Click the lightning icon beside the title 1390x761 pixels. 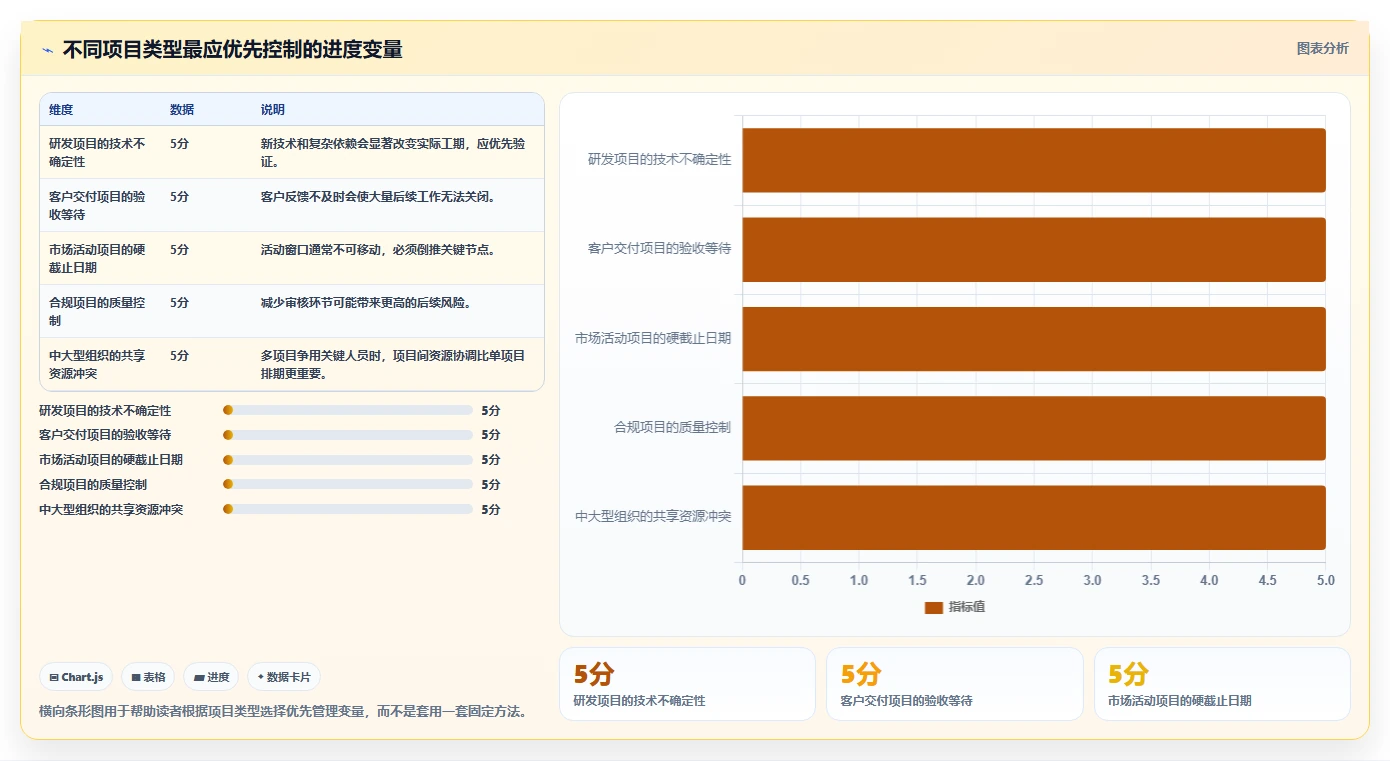47,49
